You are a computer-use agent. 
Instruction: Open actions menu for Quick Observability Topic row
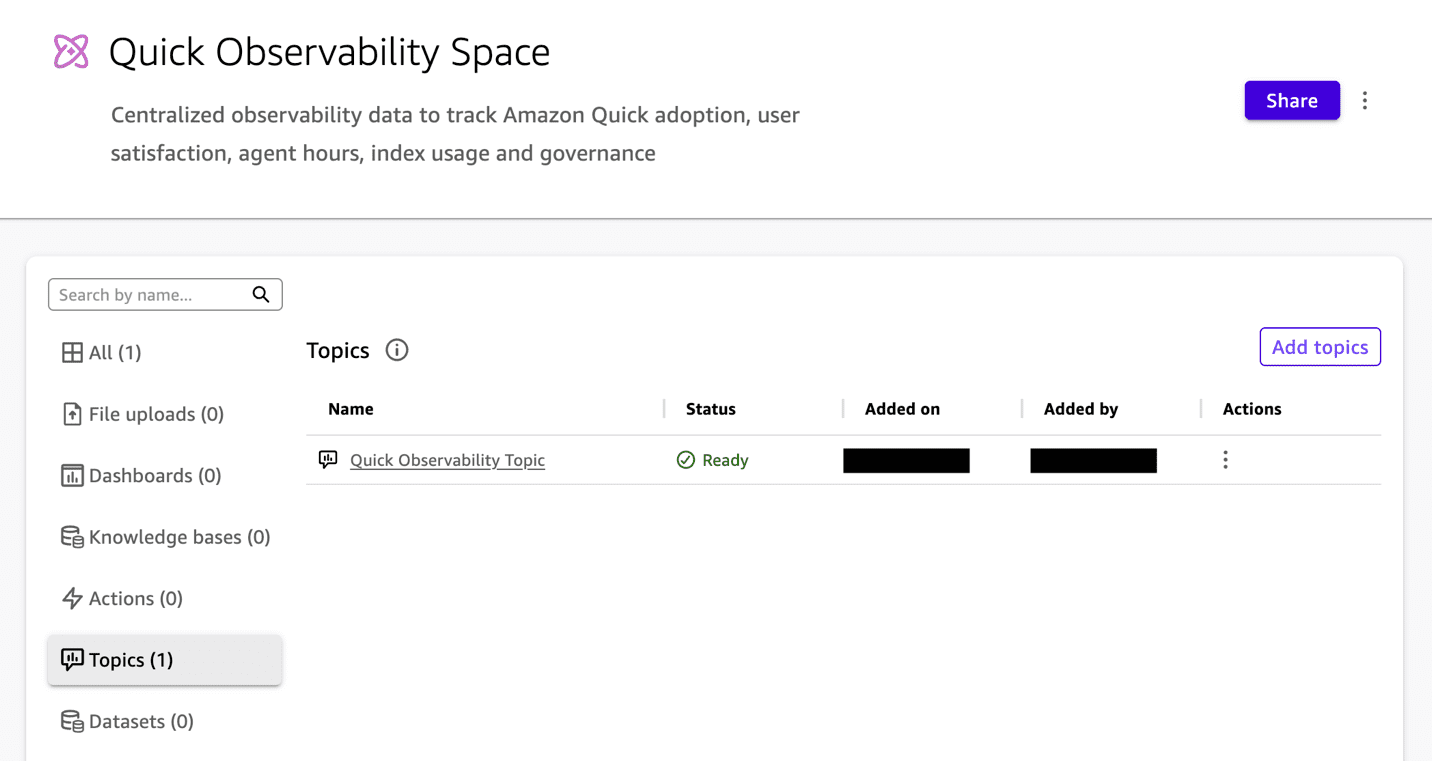pyautogui.click(x=1225, y=460)
